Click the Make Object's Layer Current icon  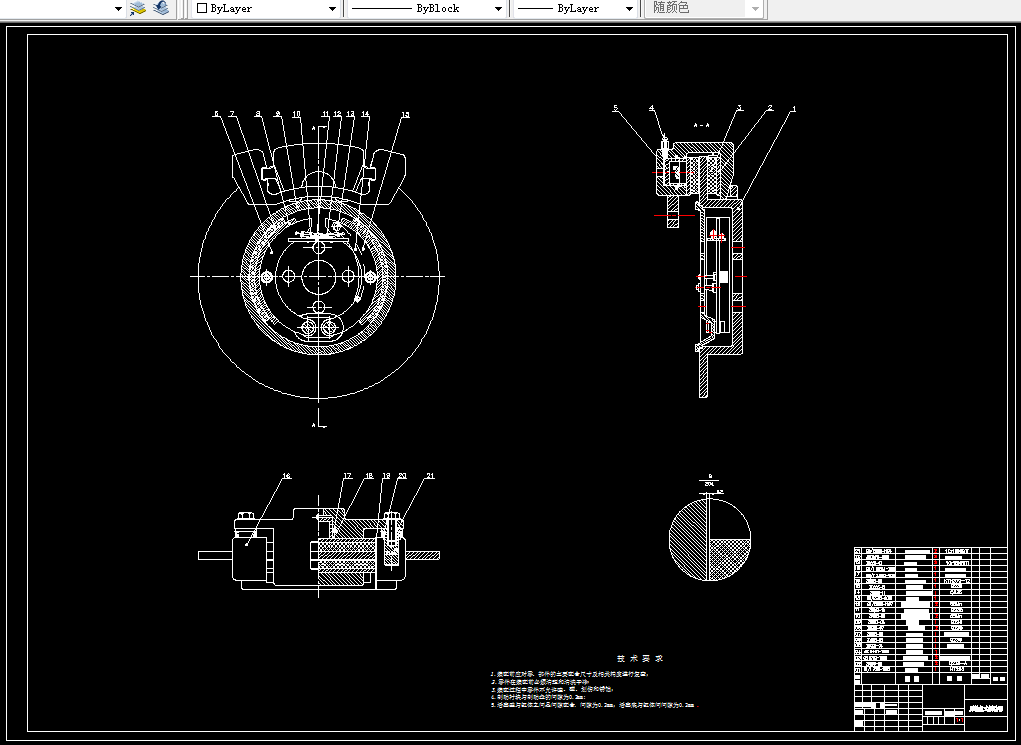[x=137, y=8]
